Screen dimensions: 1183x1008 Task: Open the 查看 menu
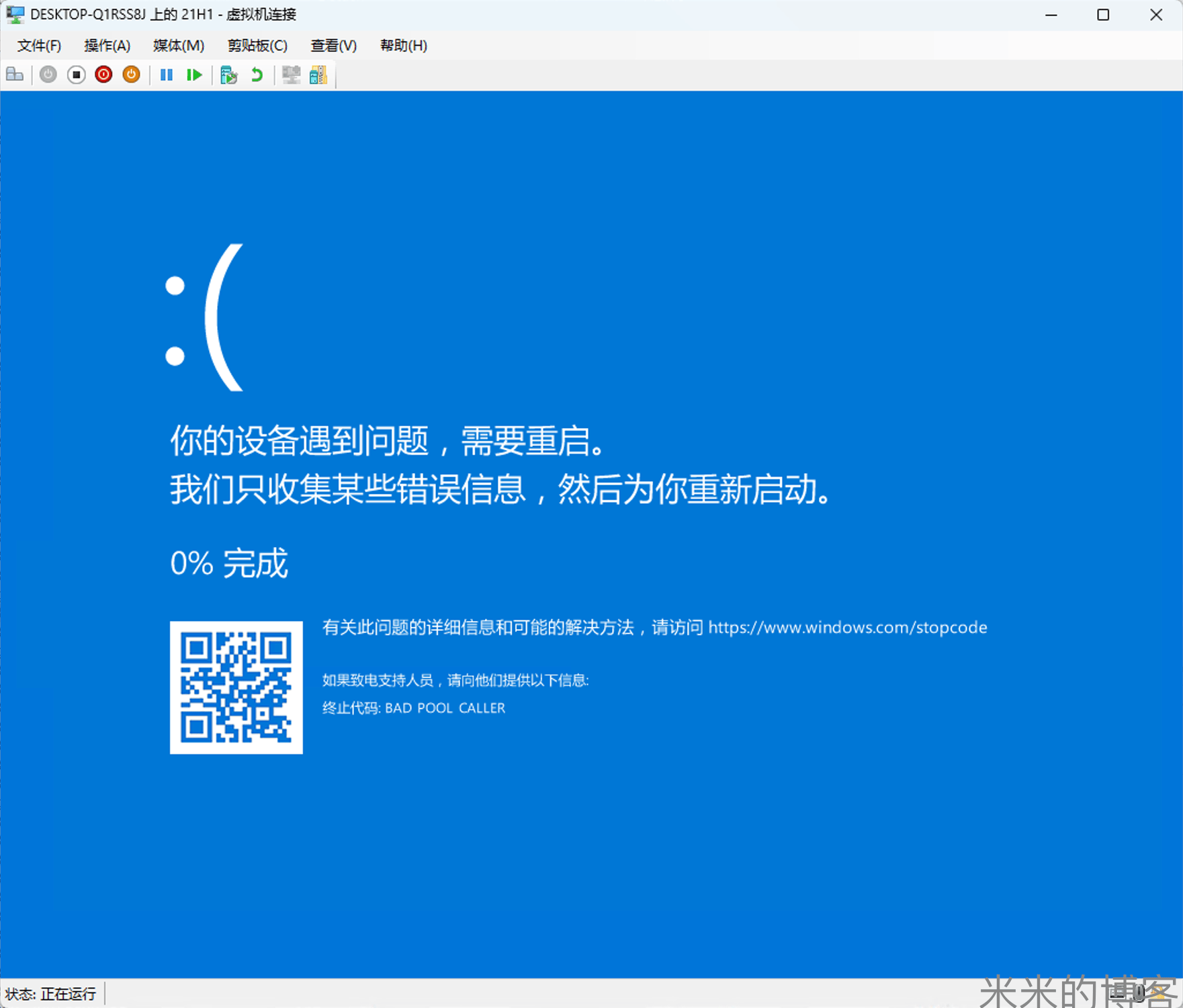pyautogui.click(x=333, y=45)
